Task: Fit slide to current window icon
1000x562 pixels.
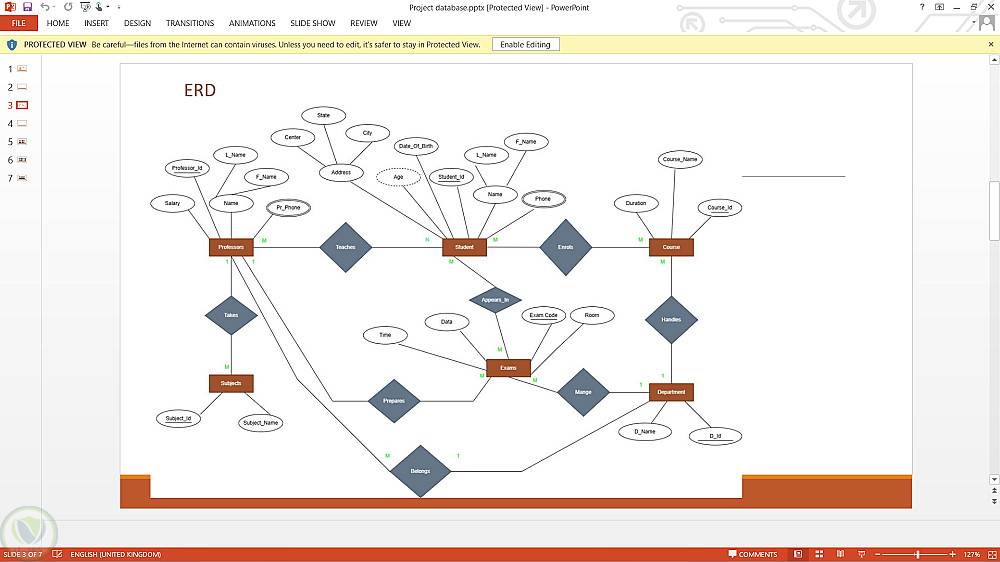Action: tap(992, 554)
